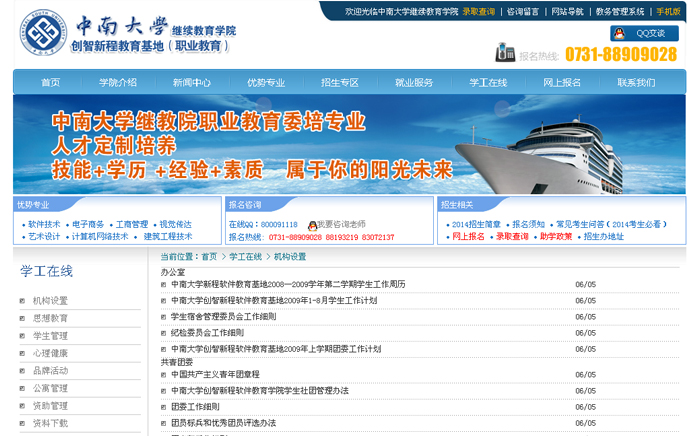Open 视觉传达 major link
The width and height of the screenshot is (697, 436).
point(176,224)
